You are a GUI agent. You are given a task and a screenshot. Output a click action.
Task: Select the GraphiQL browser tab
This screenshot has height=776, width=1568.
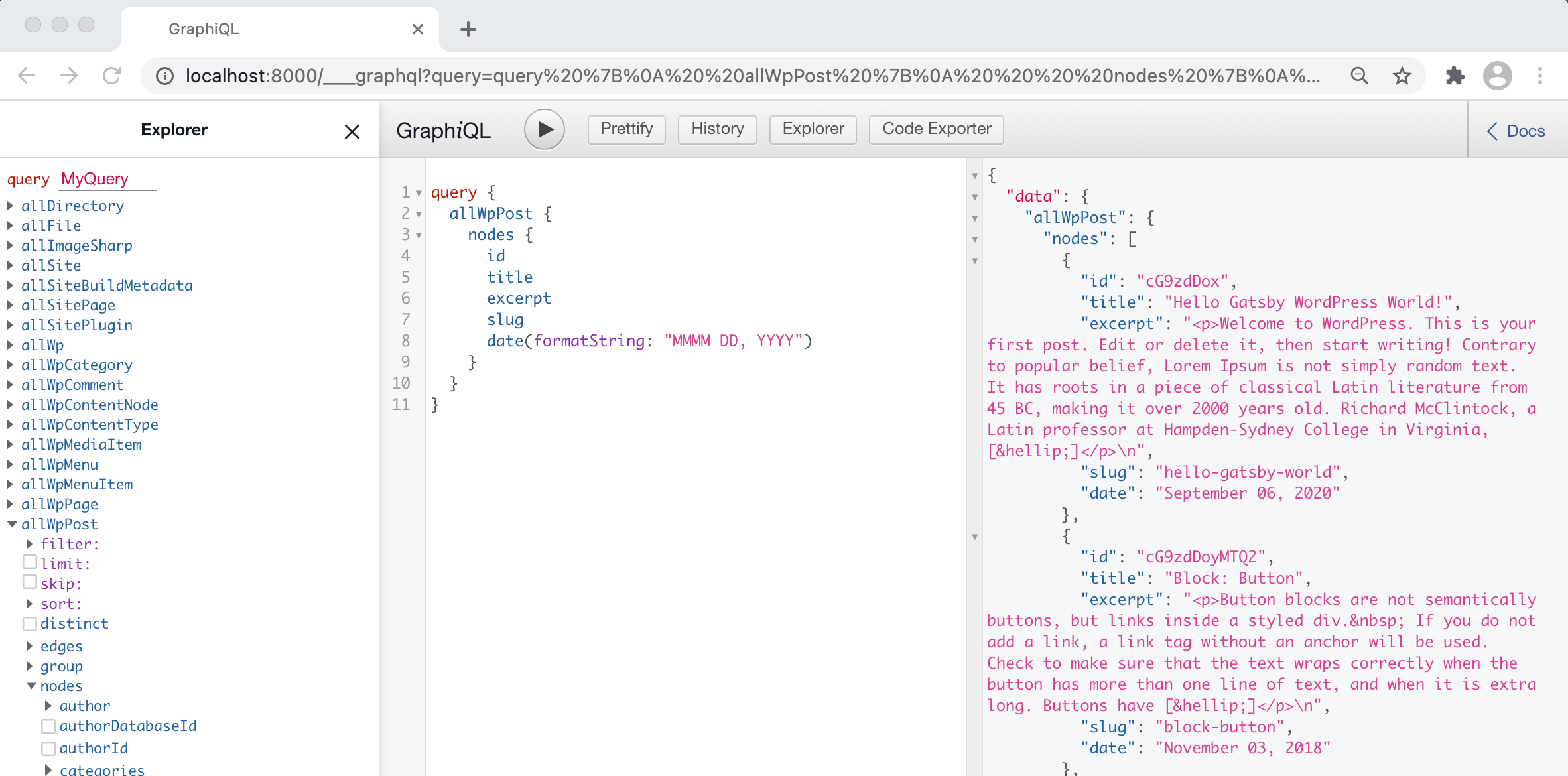[279, 29]
